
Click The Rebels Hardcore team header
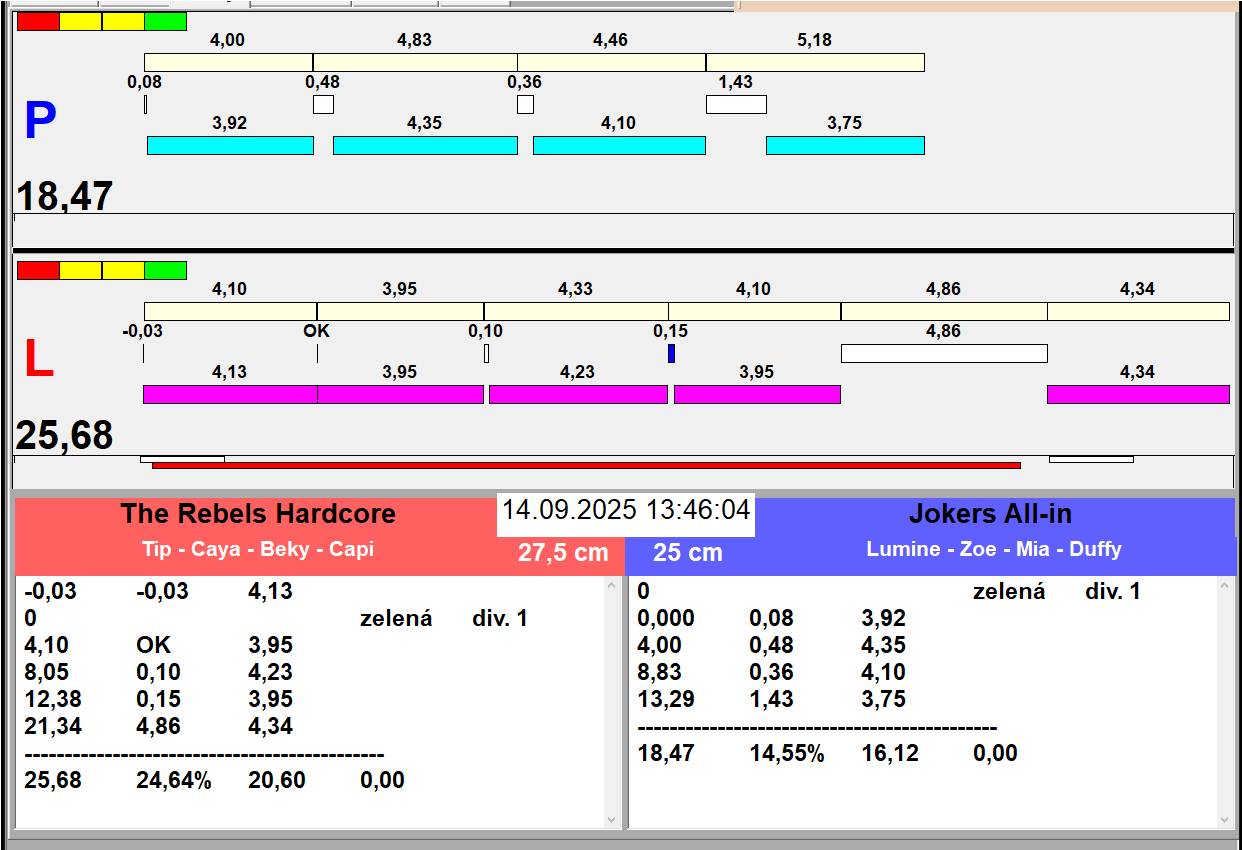coord(258,514)
